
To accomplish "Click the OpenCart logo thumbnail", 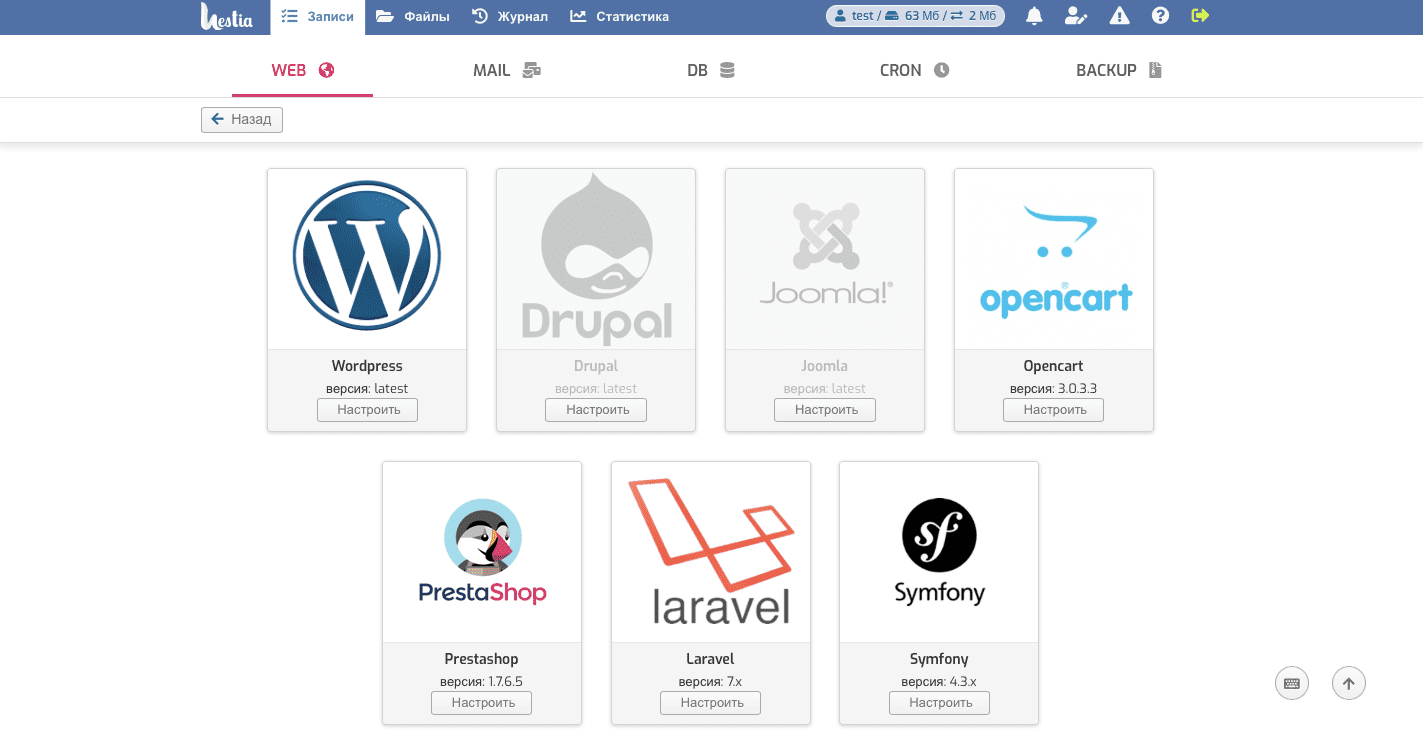I will coord(1055,260).
